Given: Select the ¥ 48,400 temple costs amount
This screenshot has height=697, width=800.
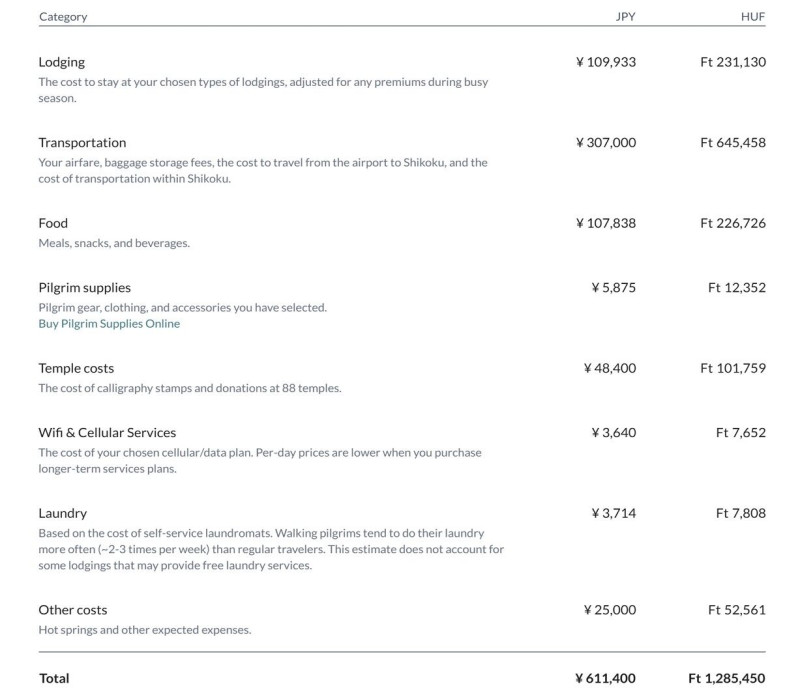Looking at the screenshot, I should coord(610,368).
